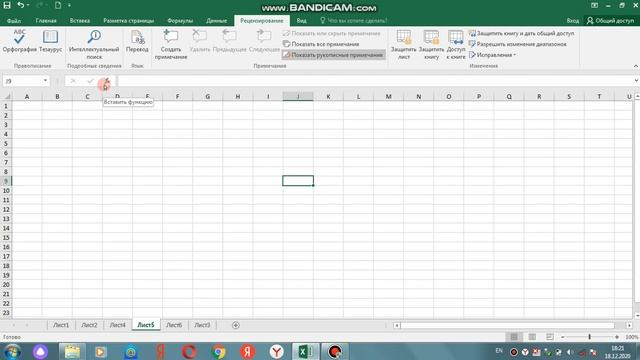Switch to Normal view in status bar
640x360 pixels.
pyautogui.click(x=514, y=337)
